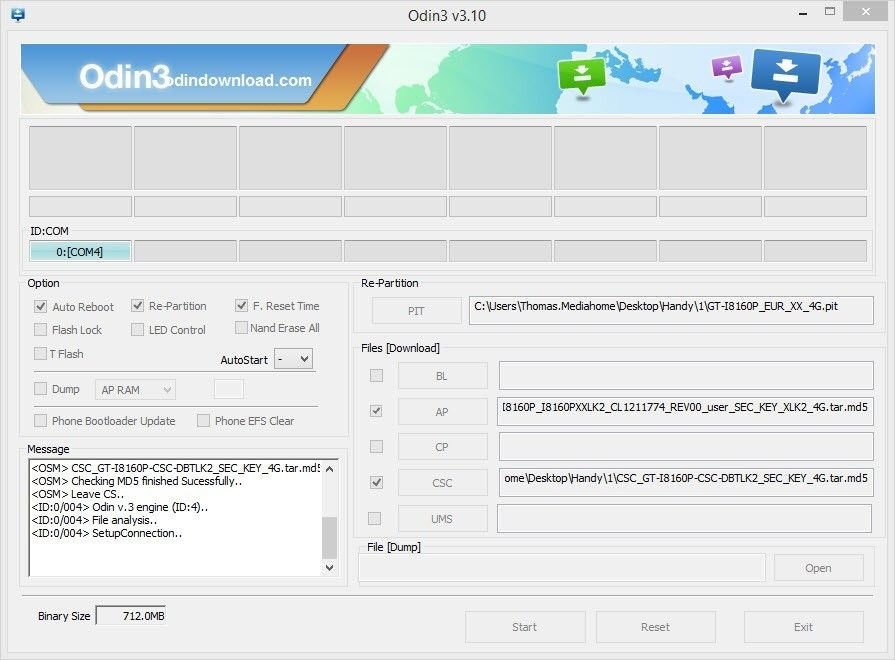
Task: Minimize the Odin3 window
Action: click(803, 12)
